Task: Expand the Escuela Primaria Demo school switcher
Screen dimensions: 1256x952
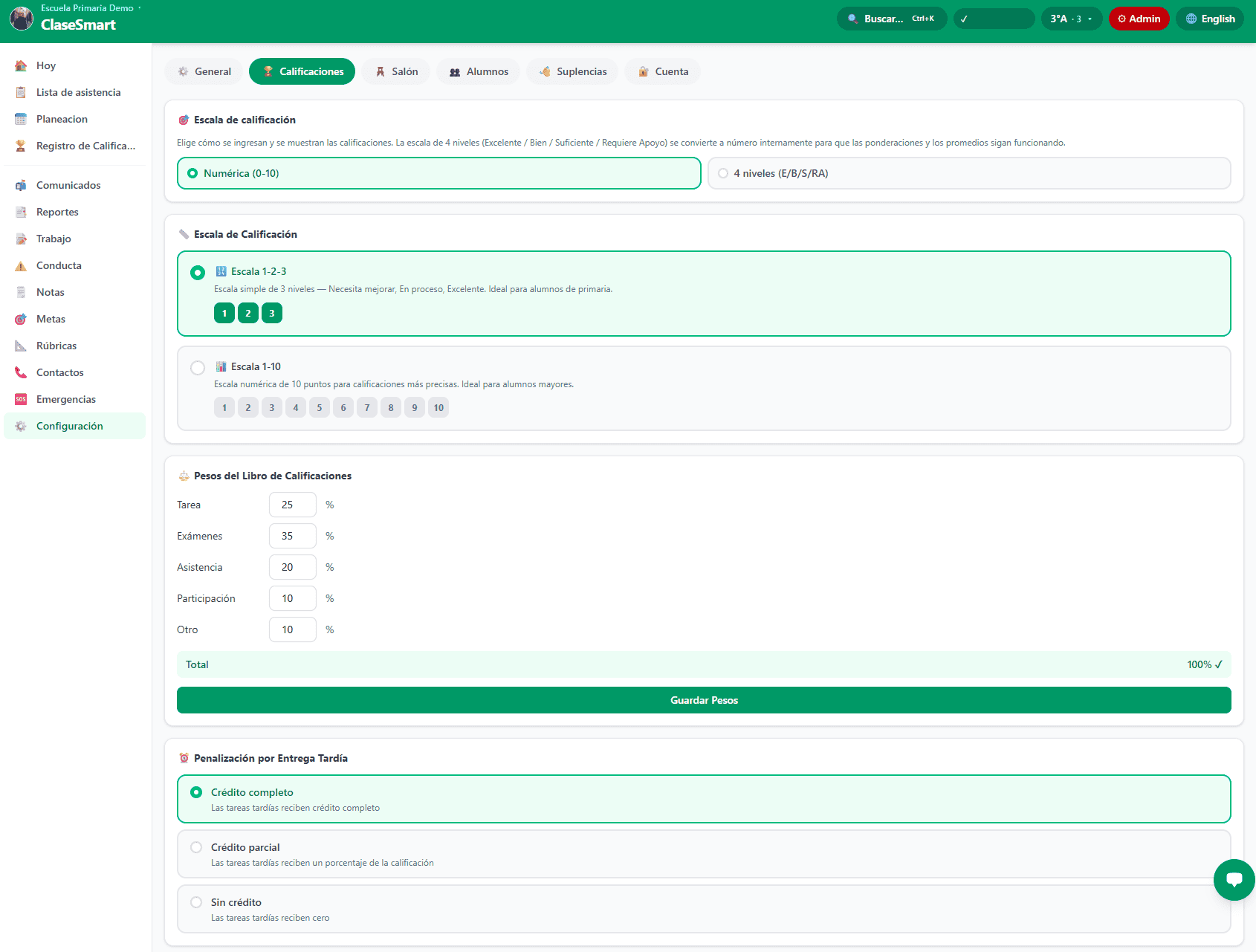Action: click(91, 8)
